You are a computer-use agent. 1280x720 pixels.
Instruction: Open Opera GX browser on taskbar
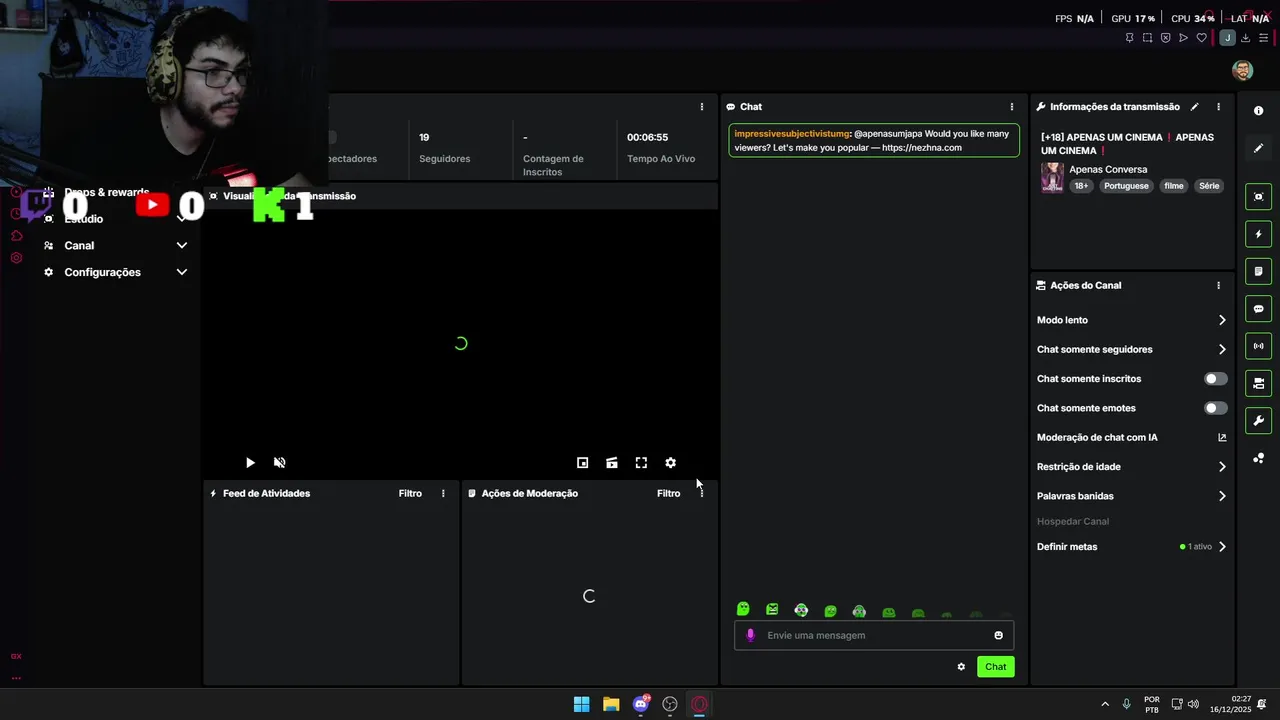pyautogui.click(x=700, y=704)
